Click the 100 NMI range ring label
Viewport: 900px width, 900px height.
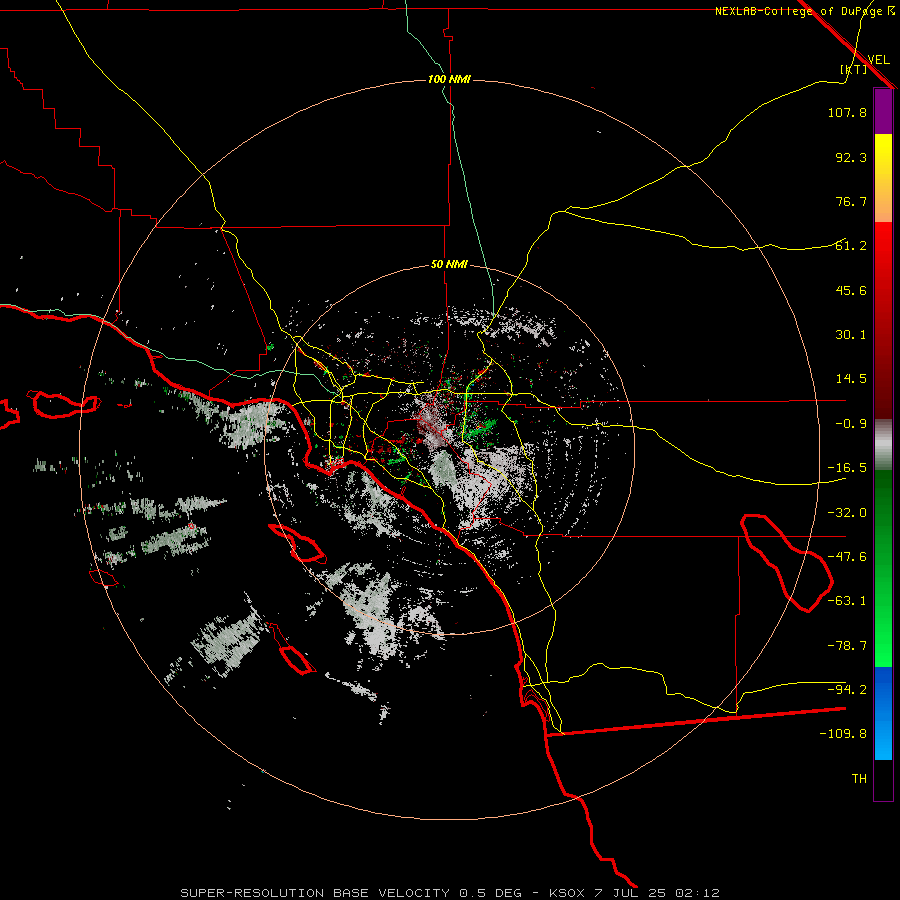[x=449, y=79]
